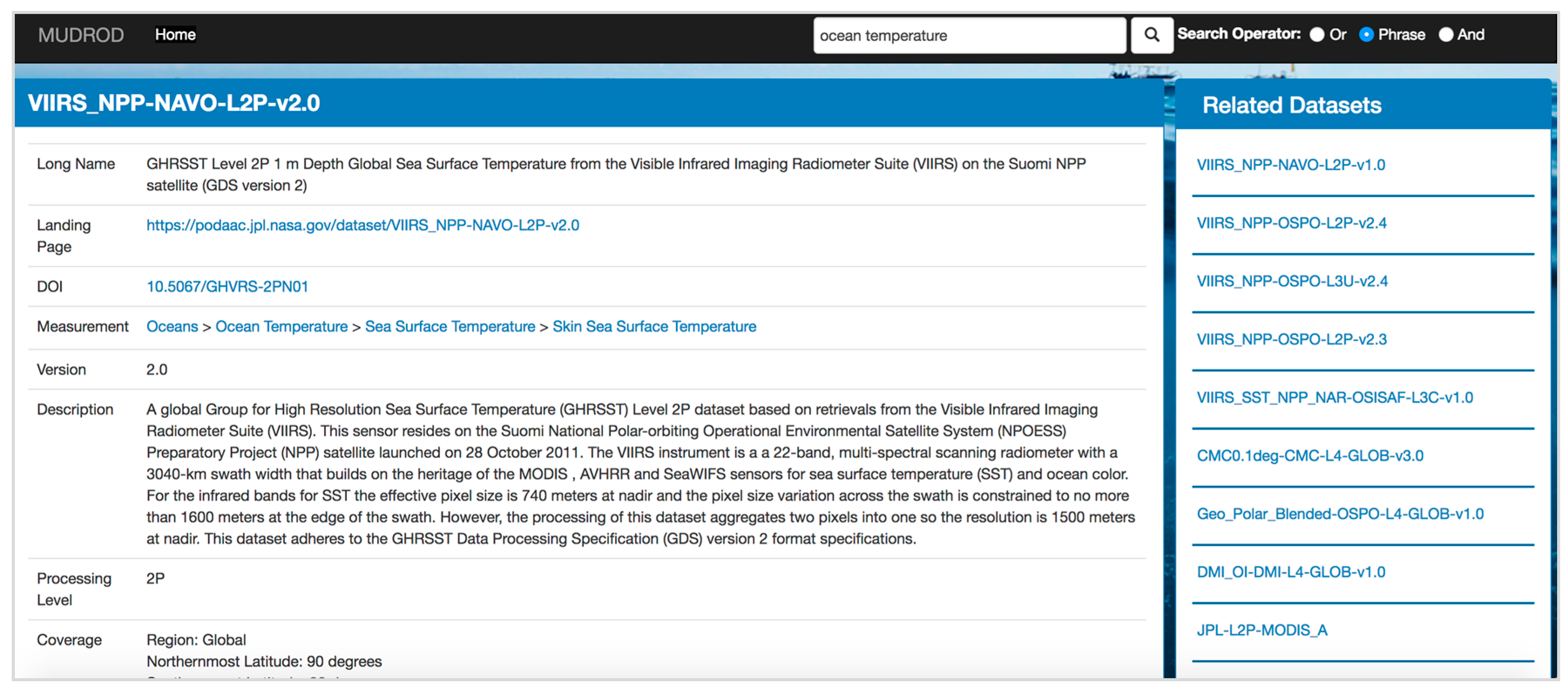Screen dimensions: 1568x693
Task: Open Geo_Polar_Blended-OSPO-L4-GLOB-v1.0 dataset
Action: [x=1339, y=514]
